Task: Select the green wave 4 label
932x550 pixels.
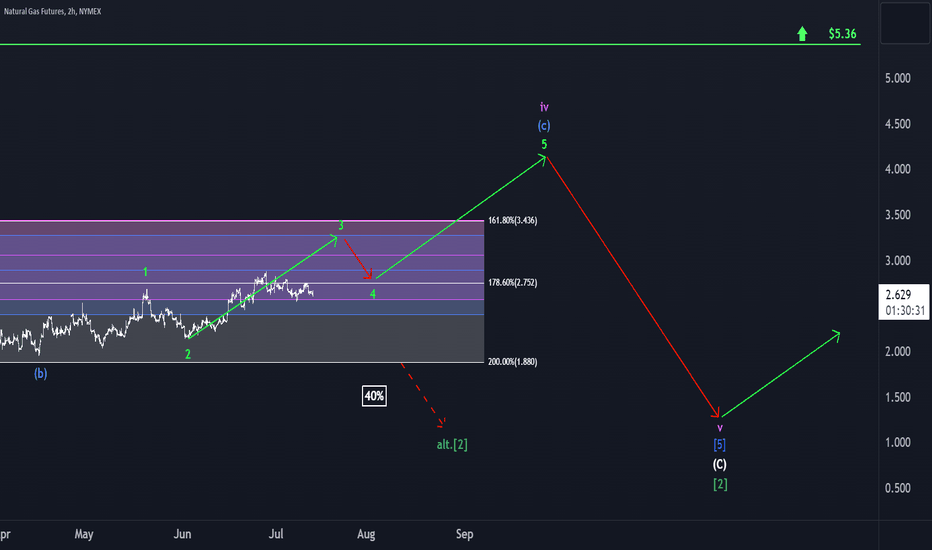Action: pos(373,294)
